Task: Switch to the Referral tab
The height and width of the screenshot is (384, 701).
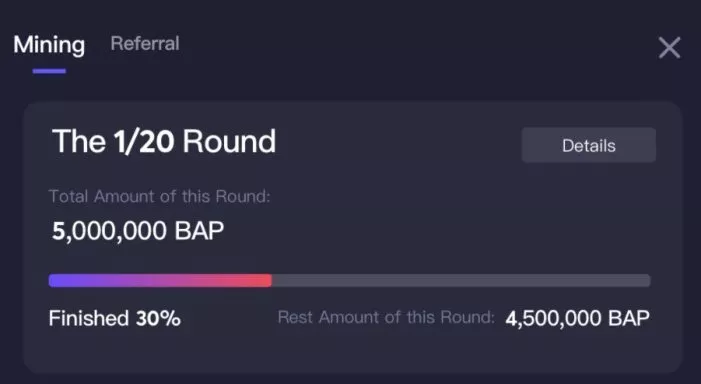Action: (145, 44)
